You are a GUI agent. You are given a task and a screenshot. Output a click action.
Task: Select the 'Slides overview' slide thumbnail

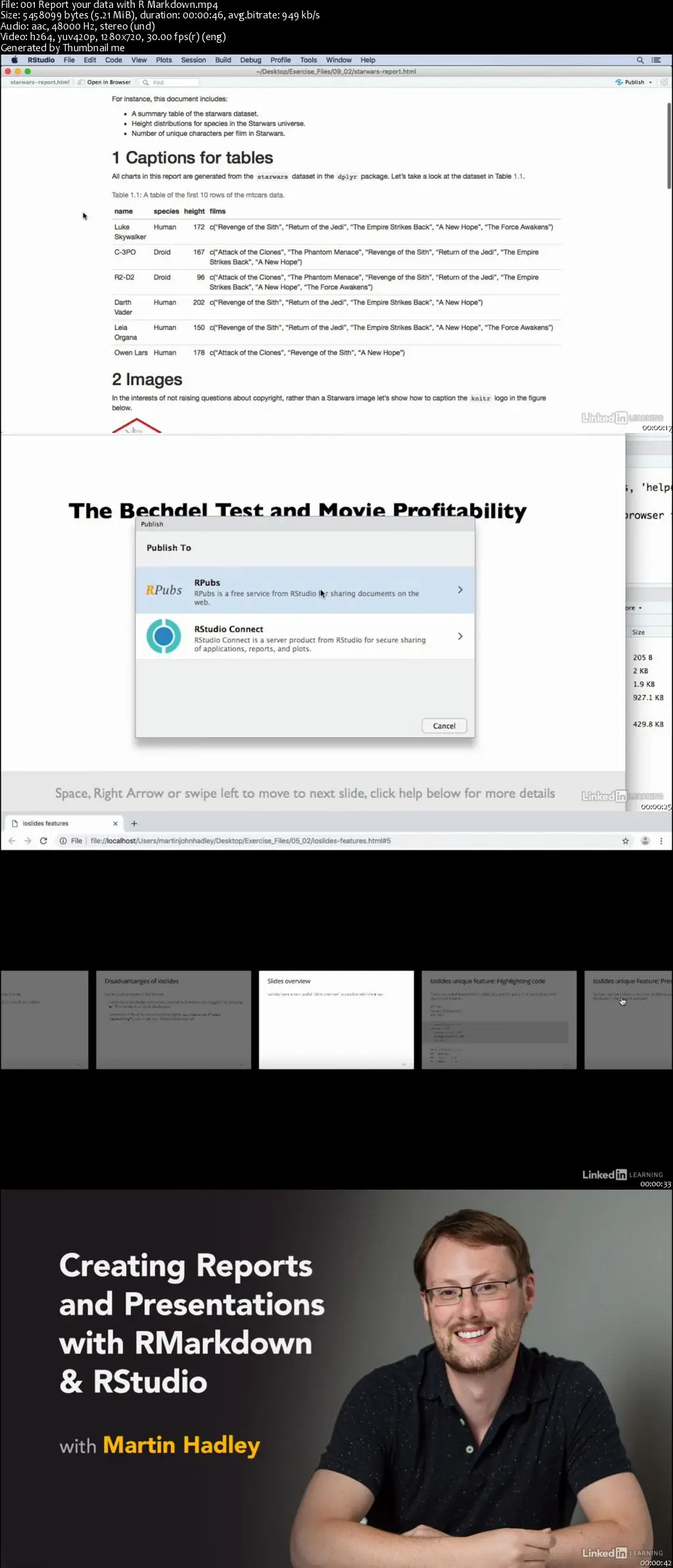point(336,1019)
